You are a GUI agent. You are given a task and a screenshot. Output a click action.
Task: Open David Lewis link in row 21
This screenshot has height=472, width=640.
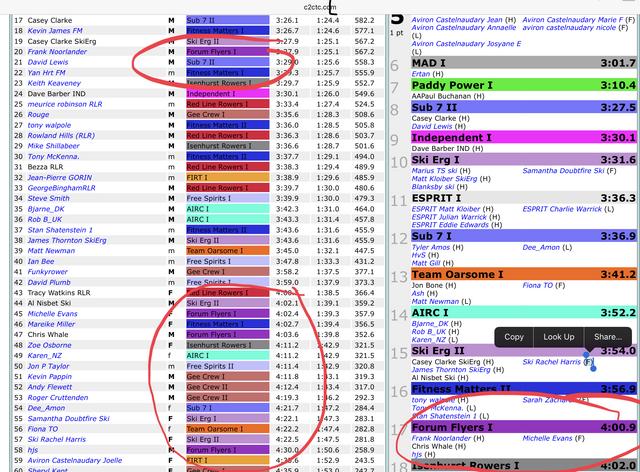[x=48, y=62]
